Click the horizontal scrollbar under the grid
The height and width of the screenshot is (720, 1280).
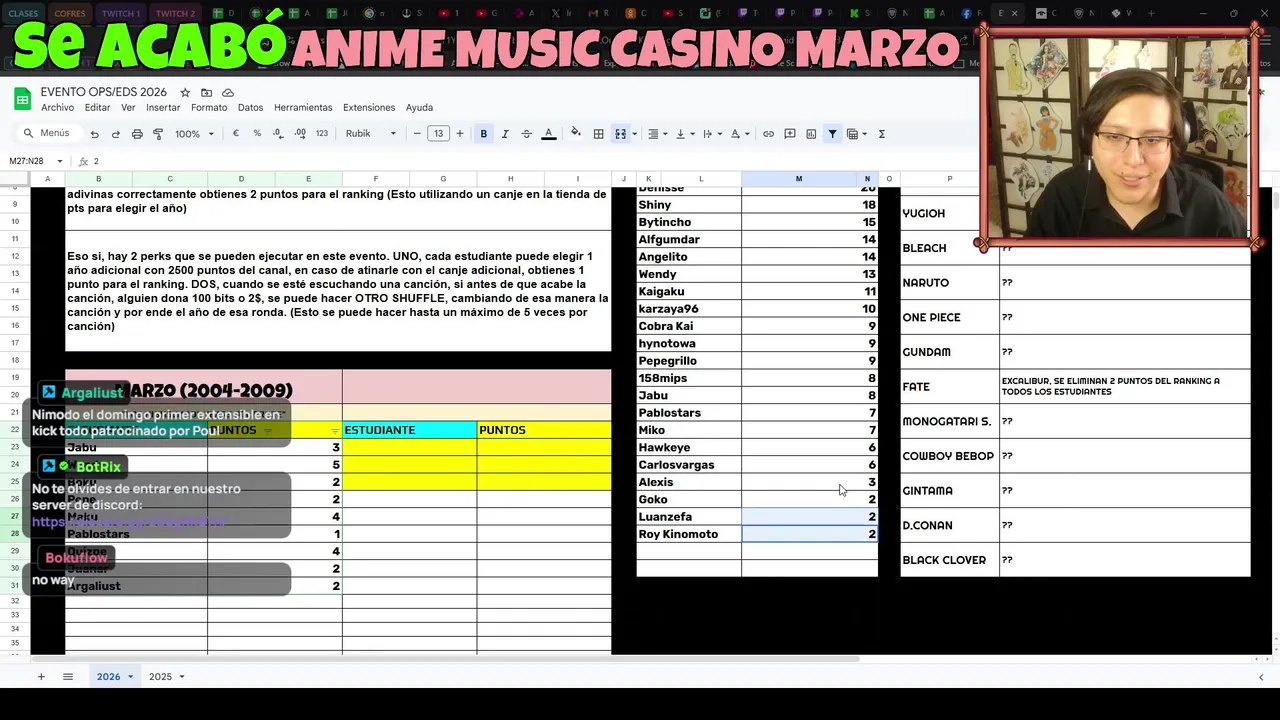445,659
